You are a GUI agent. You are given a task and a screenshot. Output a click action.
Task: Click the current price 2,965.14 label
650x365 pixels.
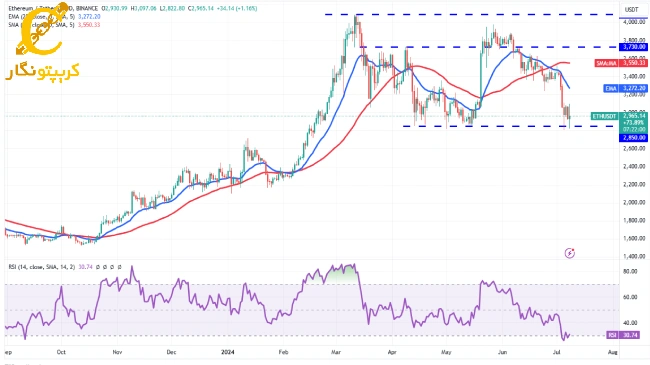click(633, 116)
